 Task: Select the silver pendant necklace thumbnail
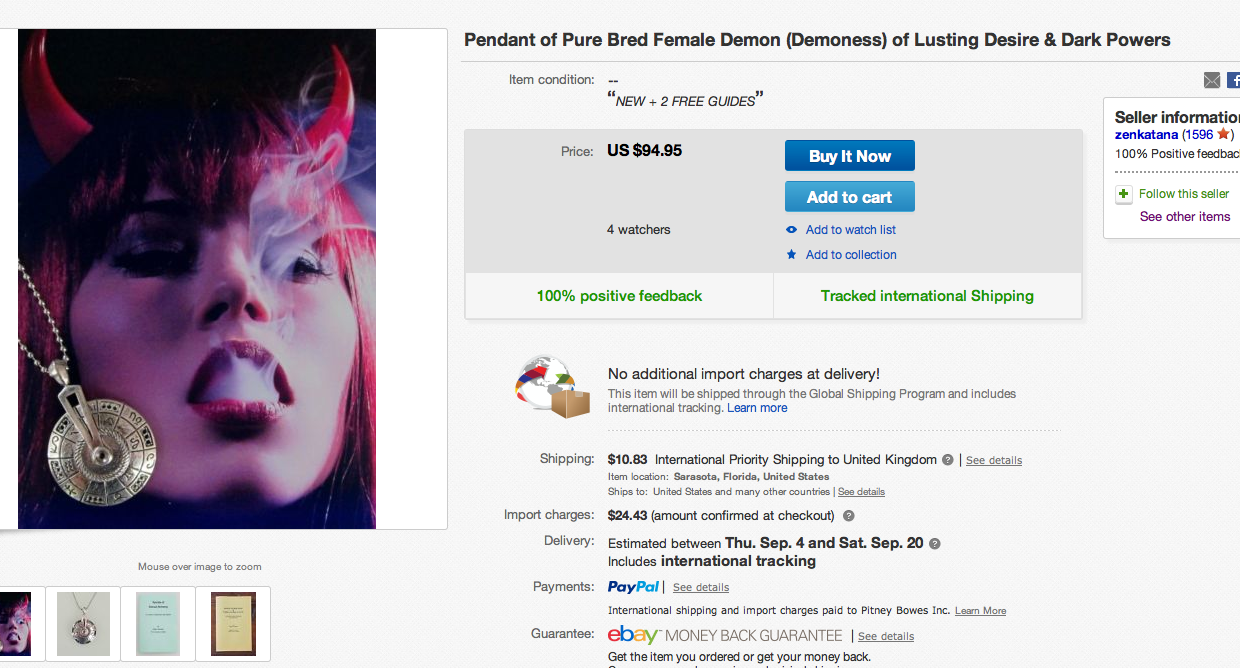(x=84, y=624)
